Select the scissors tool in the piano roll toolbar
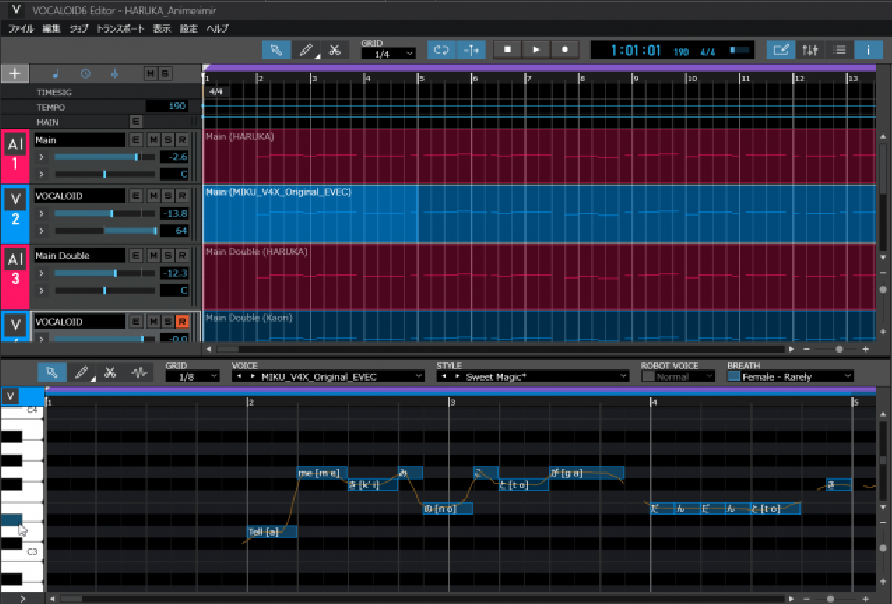 point(110,373)
